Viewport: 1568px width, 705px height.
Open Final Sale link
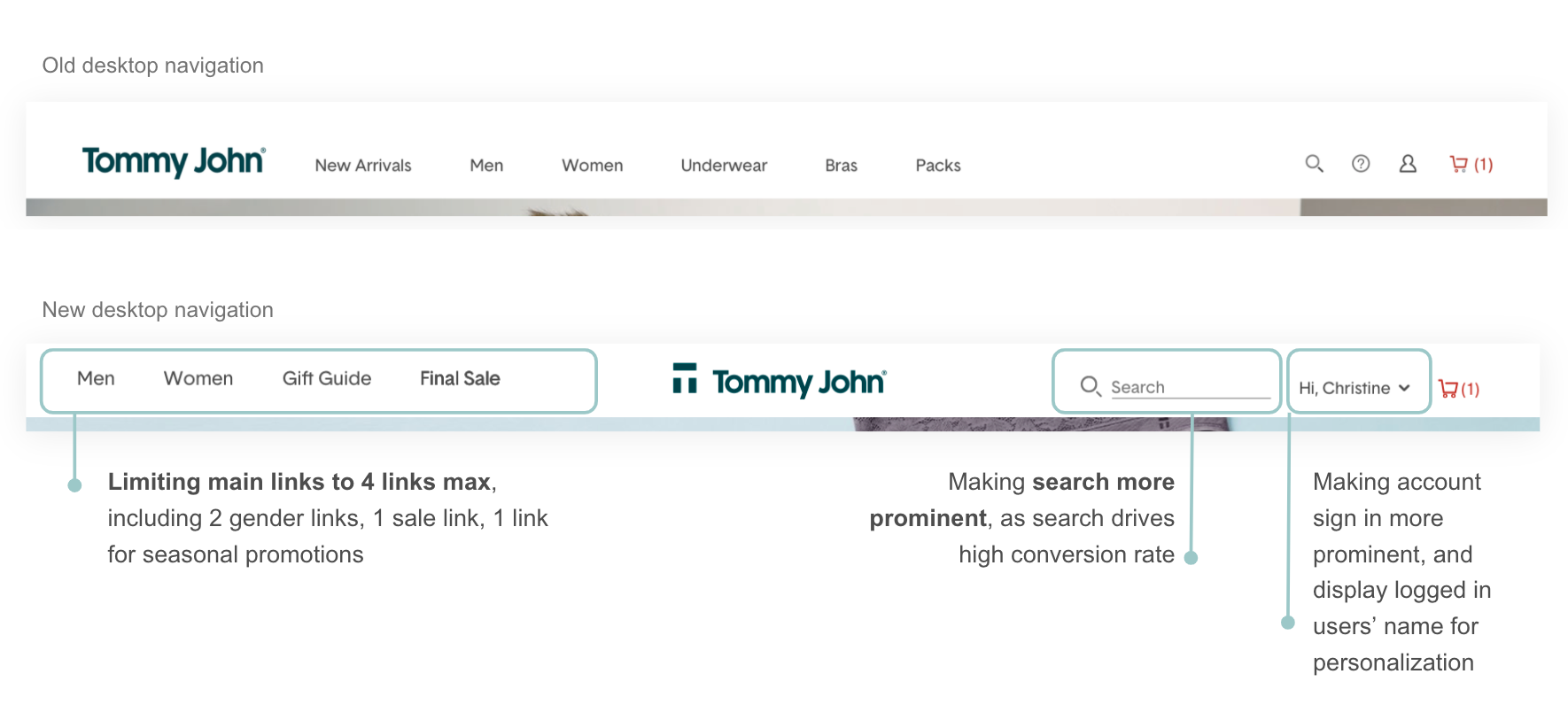pos(460,378)
